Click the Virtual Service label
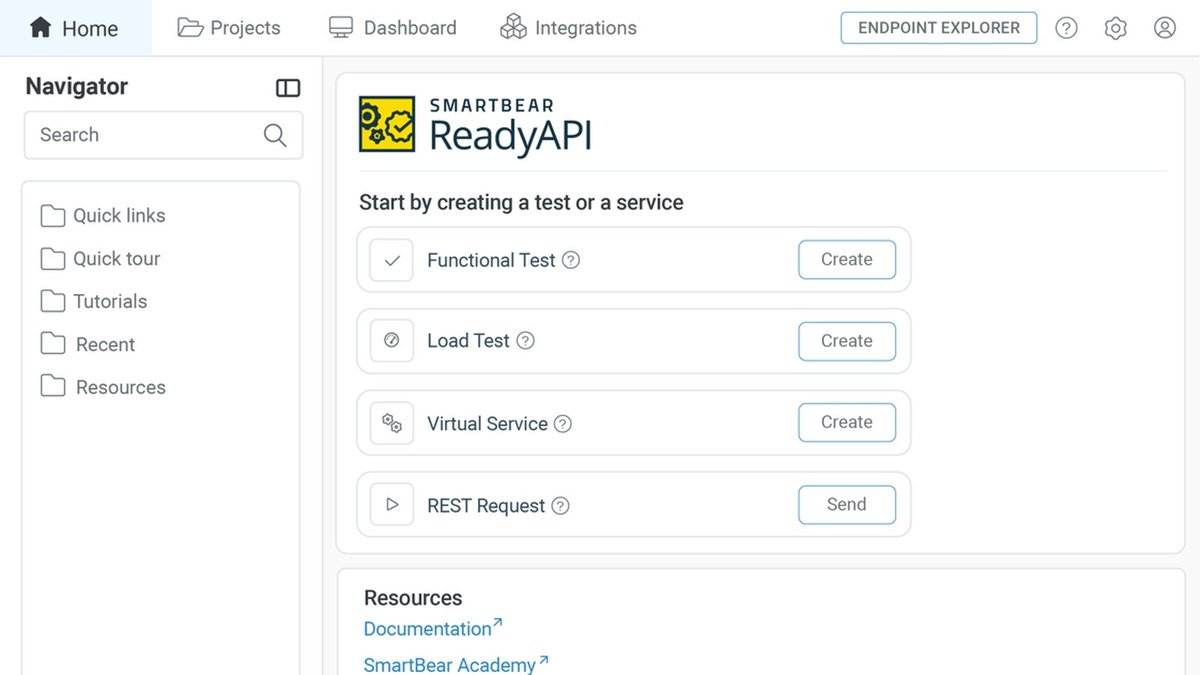Viewport: 1200px width, 675px height. 487,424
